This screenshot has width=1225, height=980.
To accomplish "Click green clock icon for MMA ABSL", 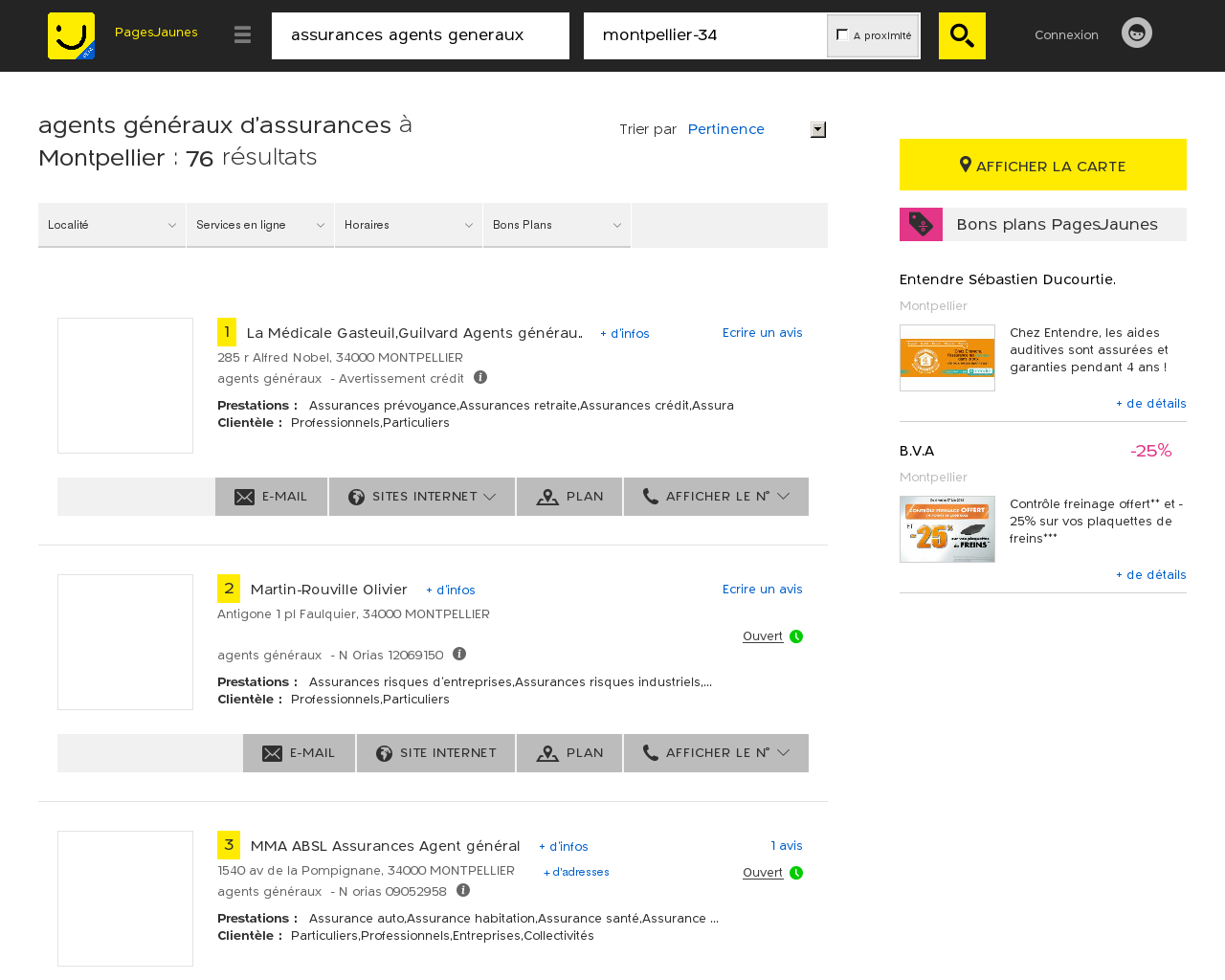I will point(796,873).
